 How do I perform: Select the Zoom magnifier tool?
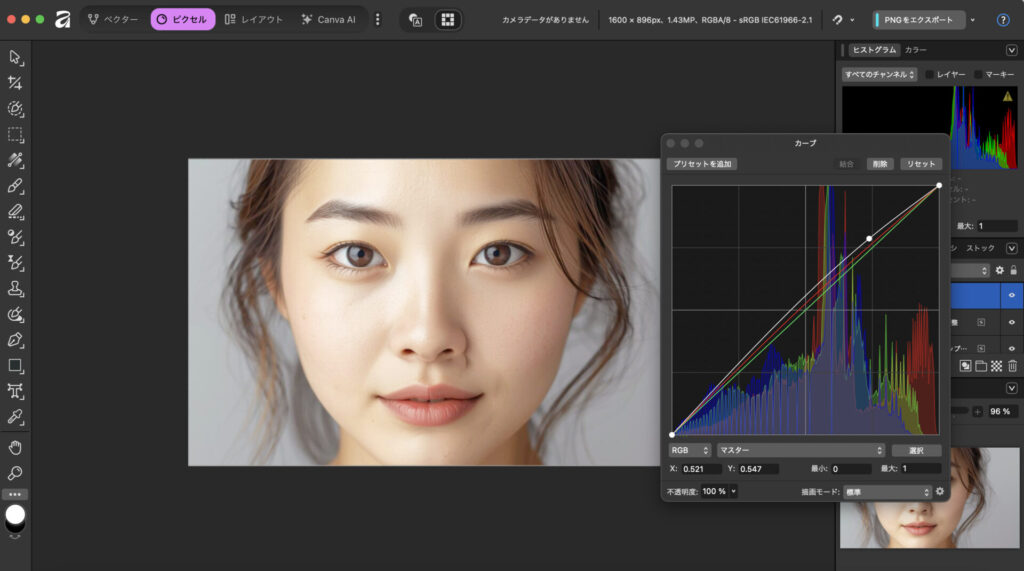point(15,472)
